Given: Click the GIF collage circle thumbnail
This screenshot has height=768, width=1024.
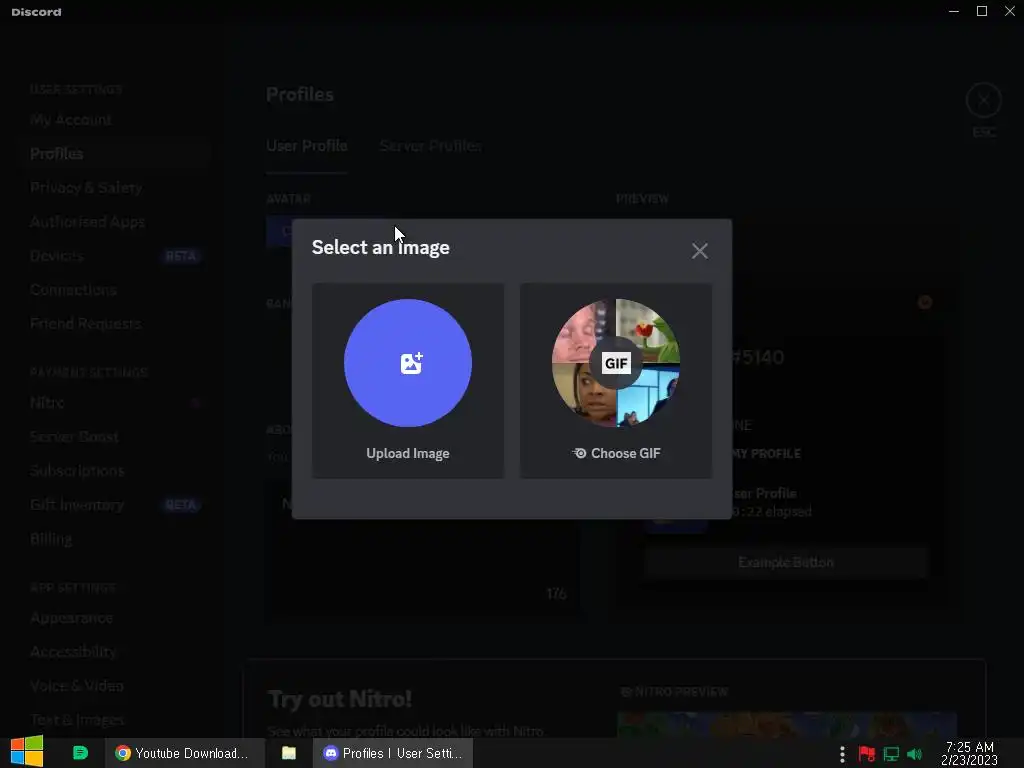Looking at the screenshot, I should [x=616, y=363].
